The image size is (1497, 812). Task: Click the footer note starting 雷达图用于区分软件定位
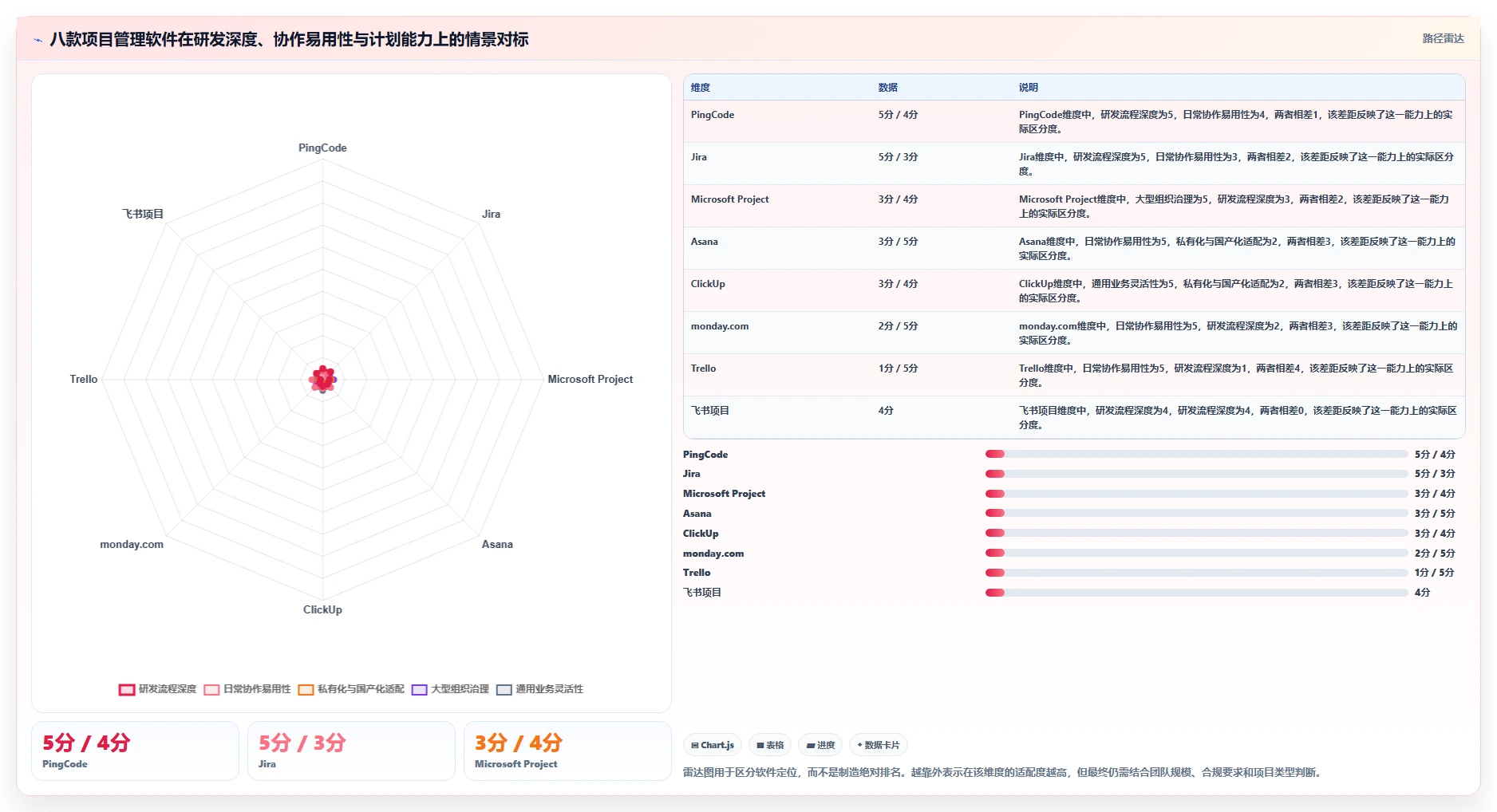[x=1004, y=772]
